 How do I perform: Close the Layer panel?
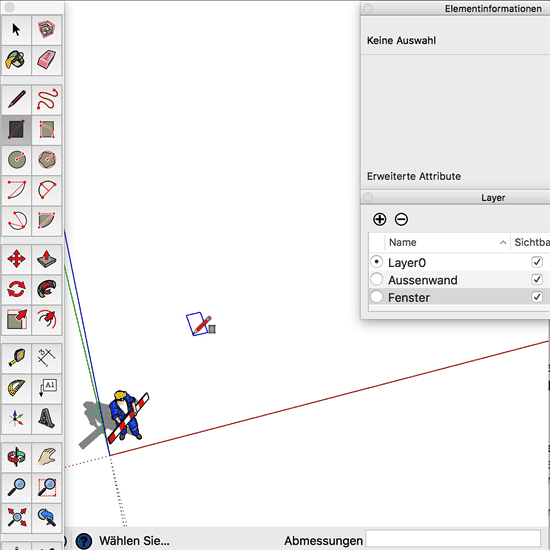pyautogui.click(x=368, y=197)
